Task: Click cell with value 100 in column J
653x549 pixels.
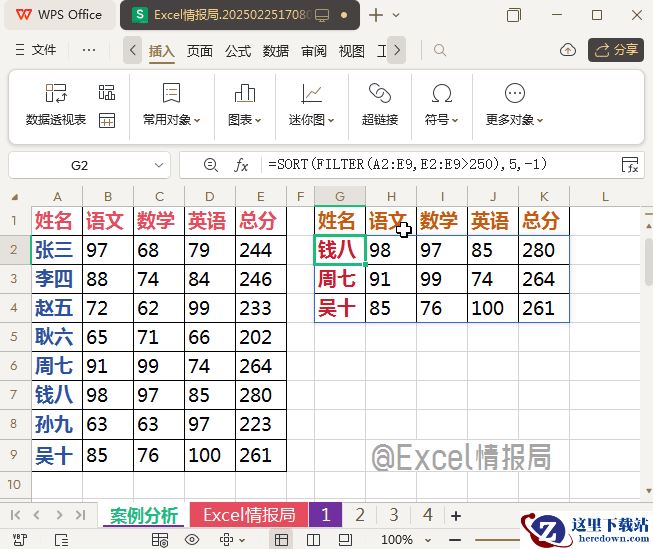Action: tap(493, 308)
